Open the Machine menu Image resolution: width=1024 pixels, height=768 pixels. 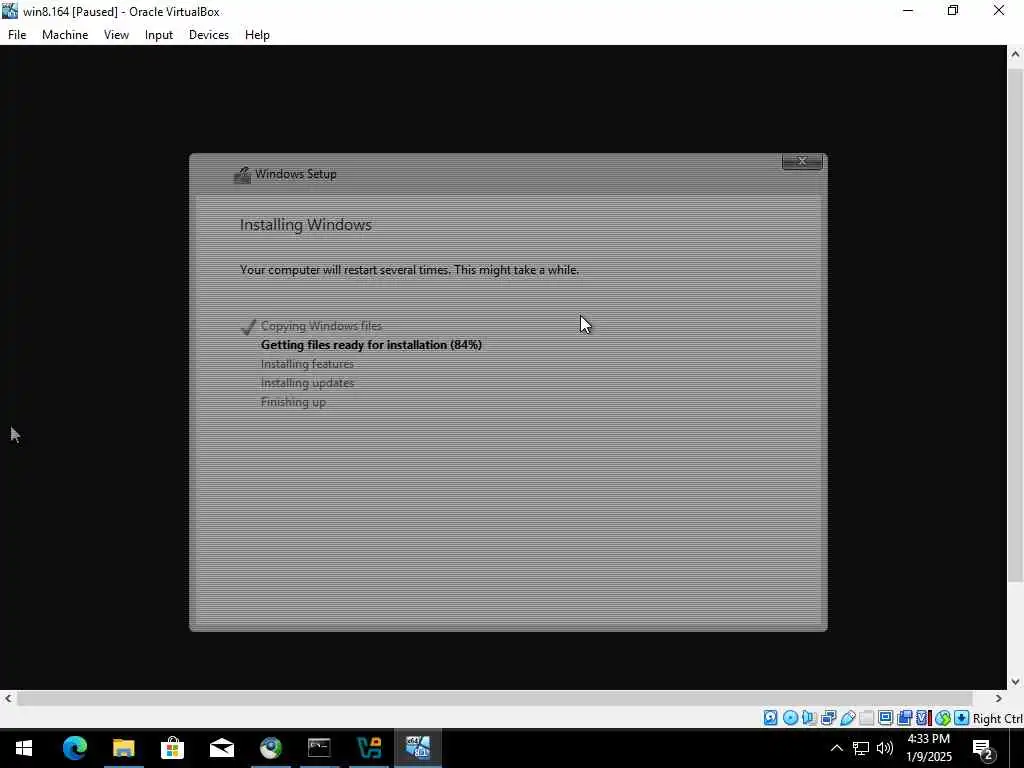pos(65,35)
